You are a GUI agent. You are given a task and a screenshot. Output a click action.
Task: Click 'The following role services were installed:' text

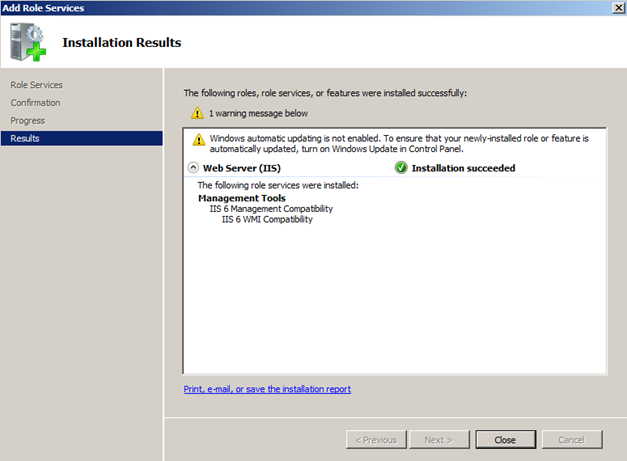[278, 185]
